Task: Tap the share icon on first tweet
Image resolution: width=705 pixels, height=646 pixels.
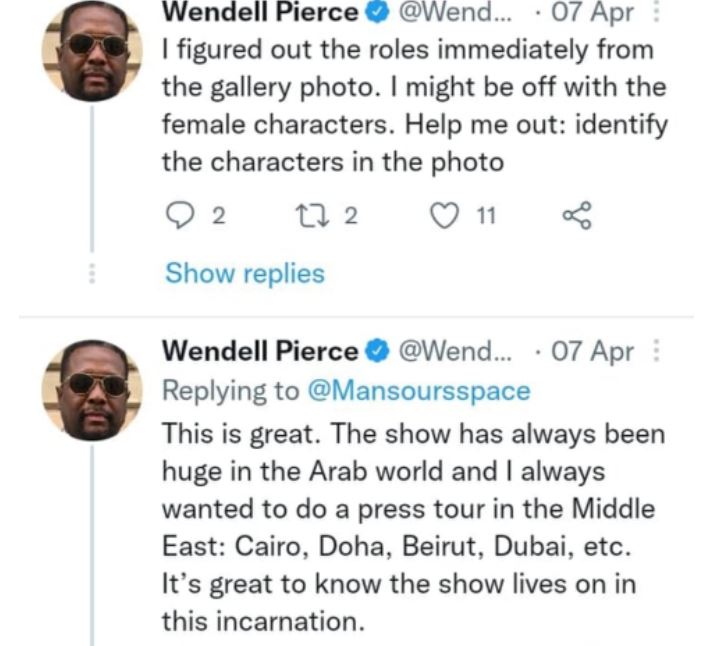Action: pyautogui.click(x=578, y=213)
